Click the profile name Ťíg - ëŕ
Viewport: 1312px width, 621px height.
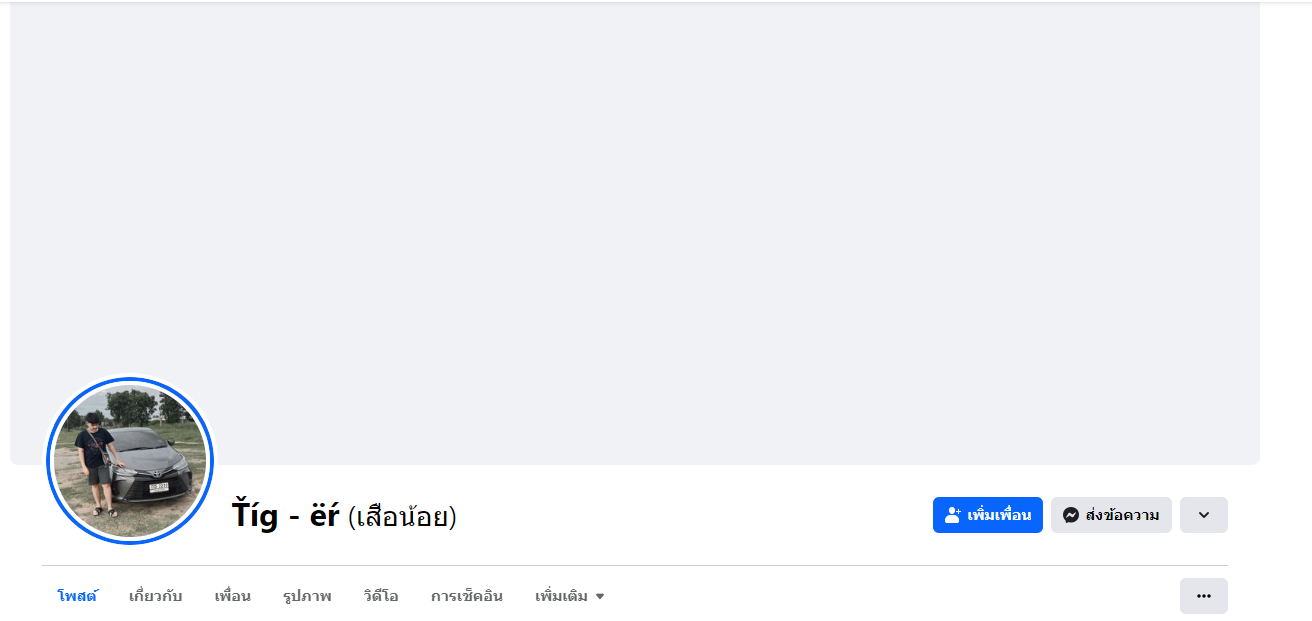click(x=285, y=515)
